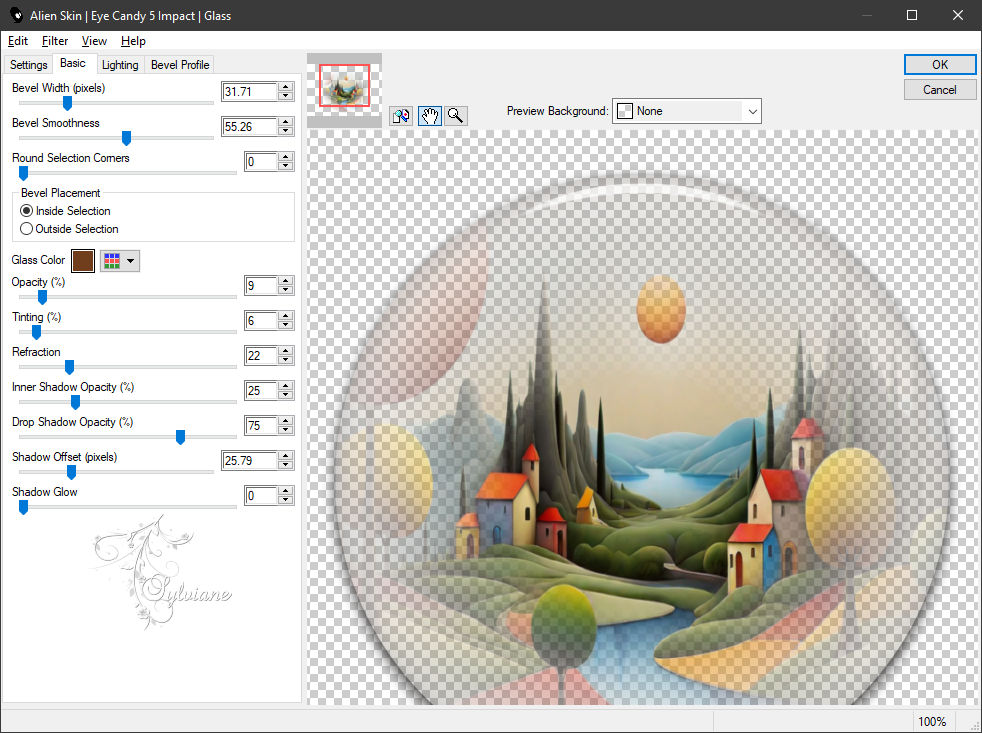Click the Refraction value field
Viewport: 982px width, 733px height.
tap(261, 356)
